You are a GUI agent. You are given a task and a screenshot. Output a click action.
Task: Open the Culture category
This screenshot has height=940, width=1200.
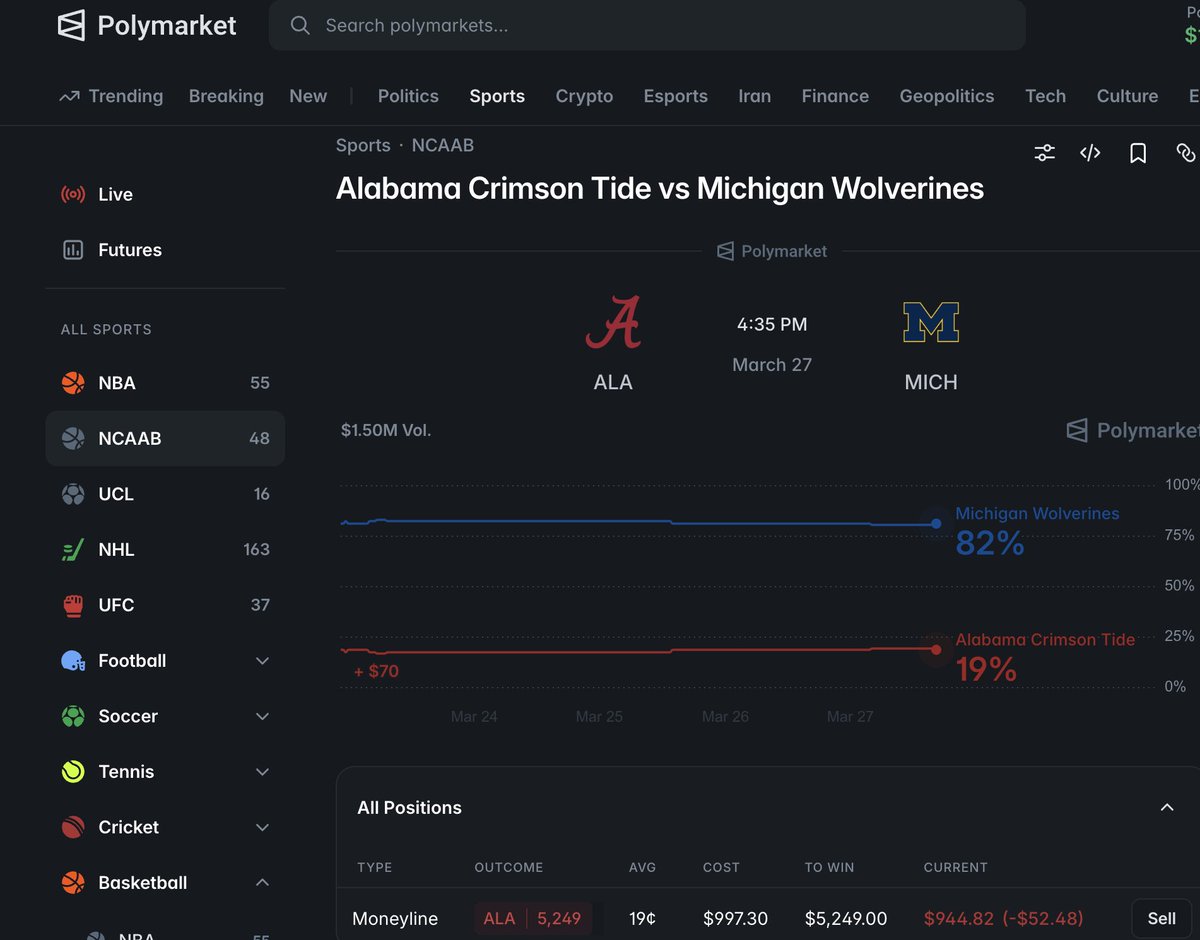click(1127, 96)
